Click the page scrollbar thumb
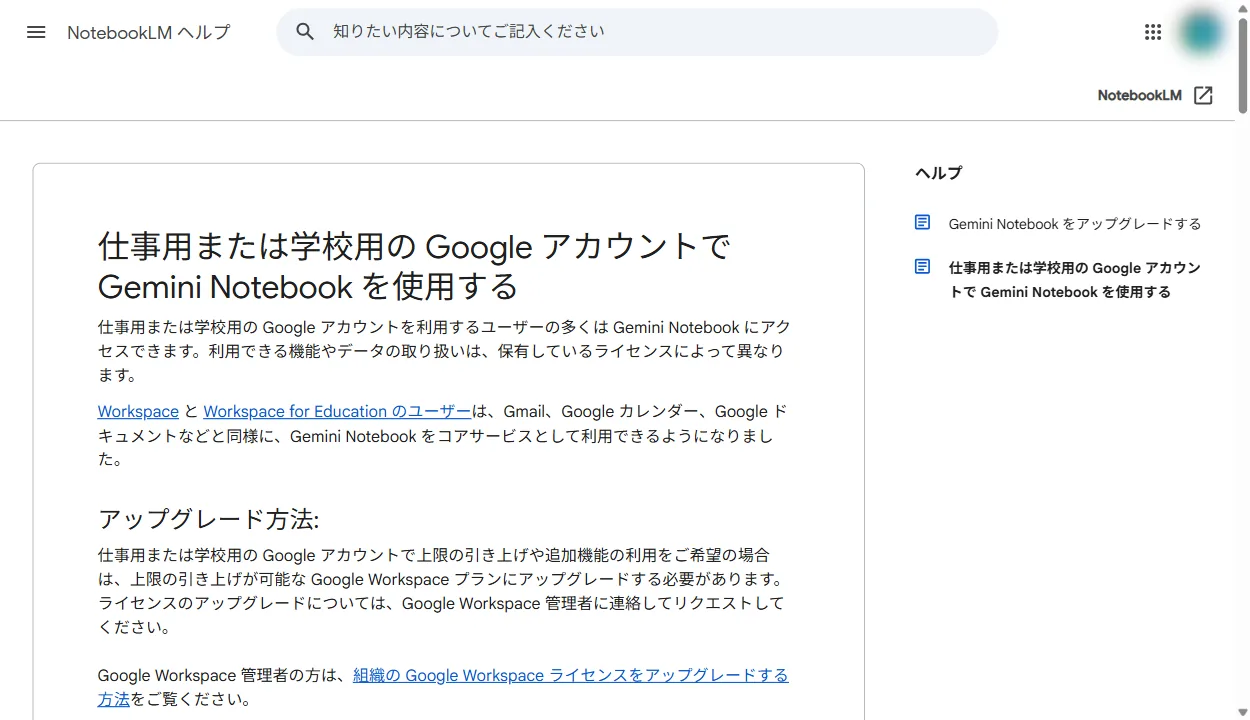Screen dimensions: 1250x720 tap(1243, 65)
